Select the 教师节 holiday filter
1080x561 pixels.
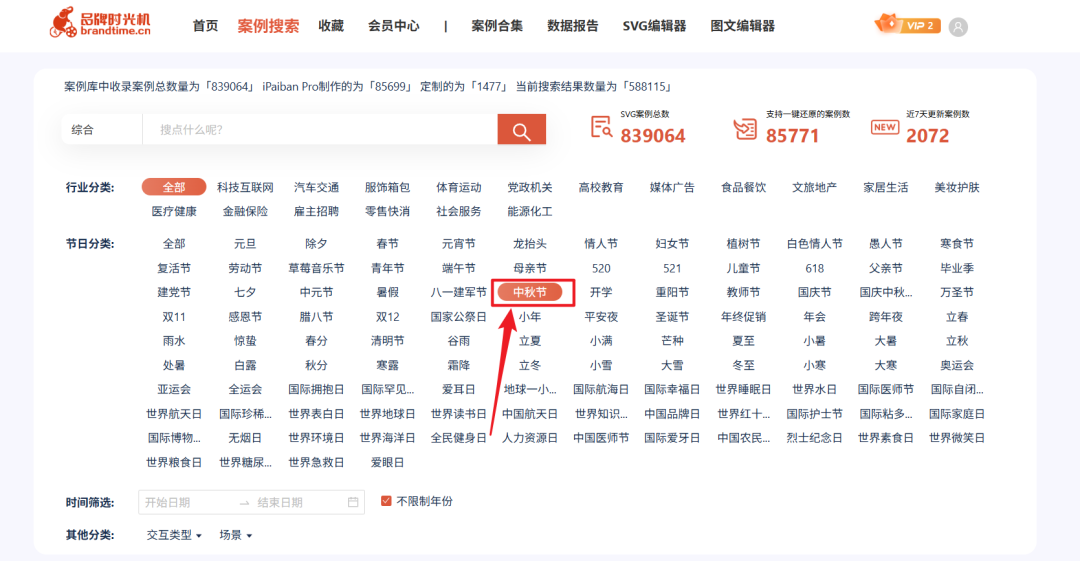[x=743, y=292]
